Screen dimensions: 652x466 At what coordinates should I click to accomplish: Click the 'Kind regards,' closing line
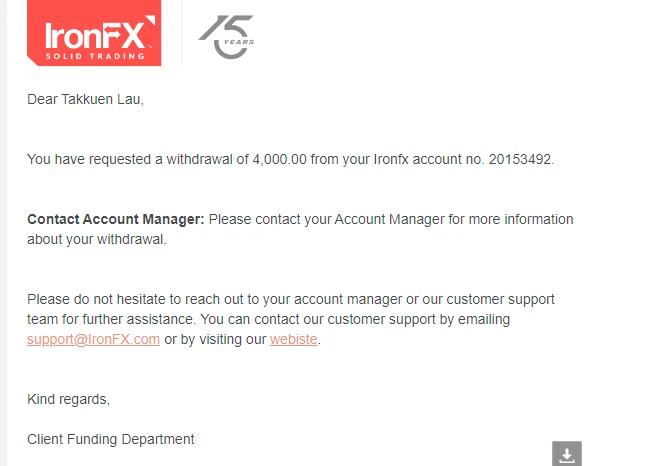click(68, 399)
